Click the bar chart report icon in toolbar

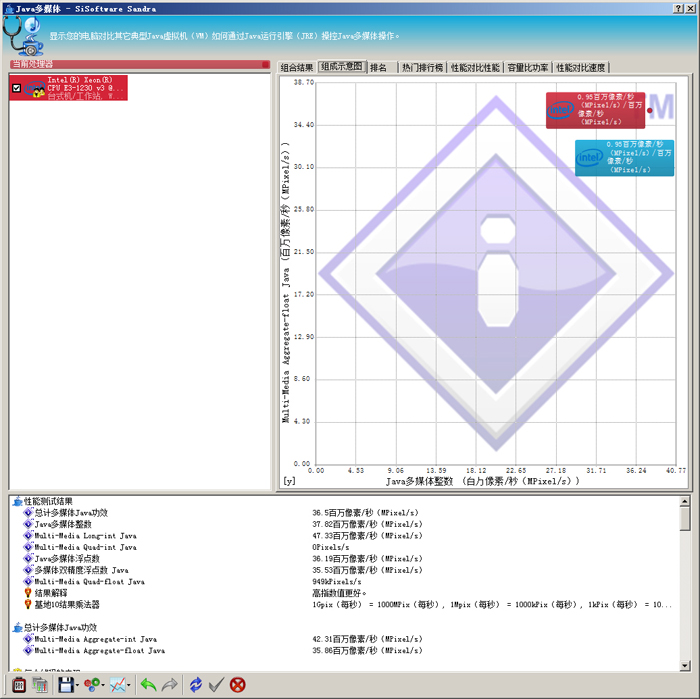point(40,685)
